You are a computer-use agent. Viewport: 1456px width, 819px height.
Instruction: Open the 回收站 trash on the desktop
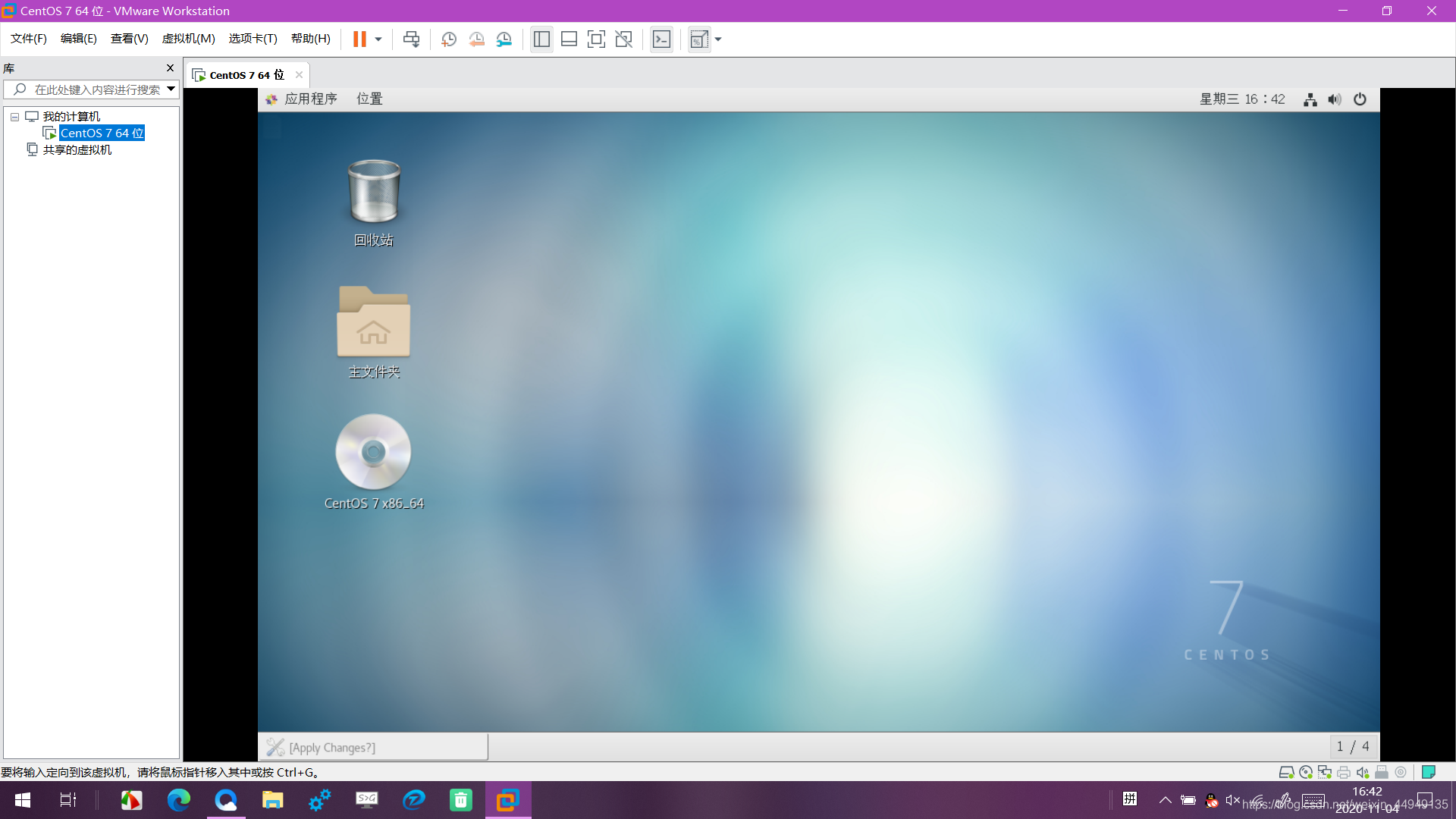click(373, 192)
